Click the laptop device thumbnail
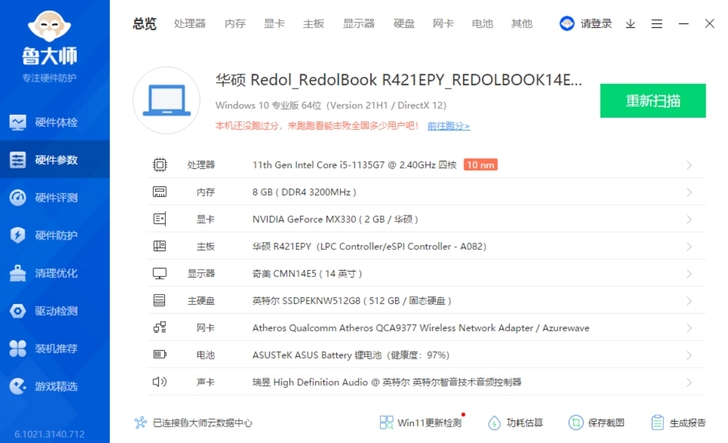The width and height of the screenshot is (728, 443). pos(166,100)
